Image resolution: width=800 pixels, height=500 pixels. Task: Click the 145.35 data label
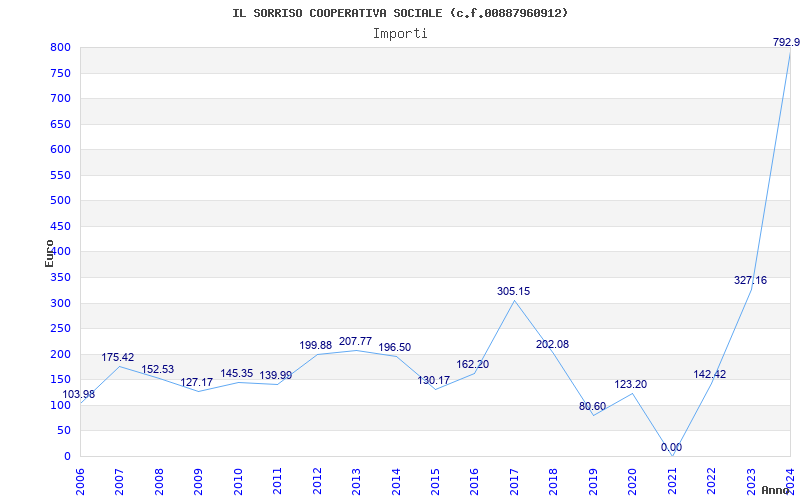tap(236, 373)
